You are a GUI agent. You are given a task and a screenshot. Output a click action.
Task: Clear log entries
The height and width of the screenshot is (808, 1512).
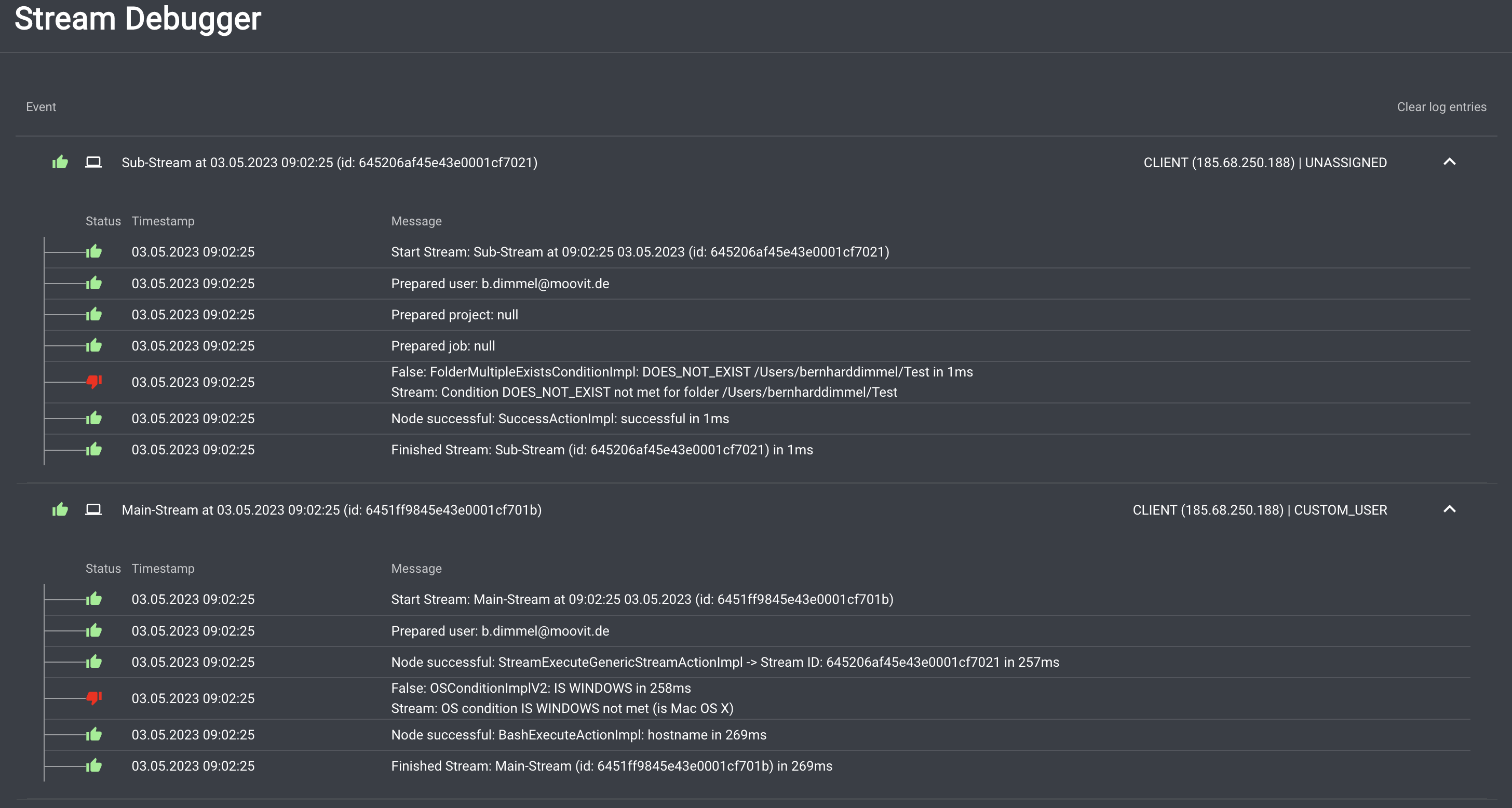pyautogui.click(x=1441, y=107)
